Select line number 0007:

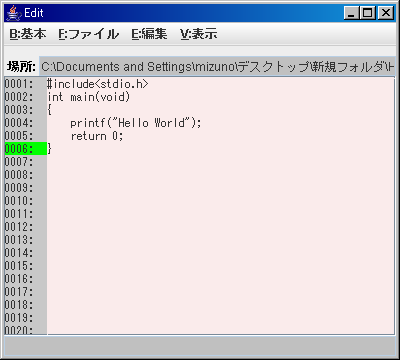(19, 162)
